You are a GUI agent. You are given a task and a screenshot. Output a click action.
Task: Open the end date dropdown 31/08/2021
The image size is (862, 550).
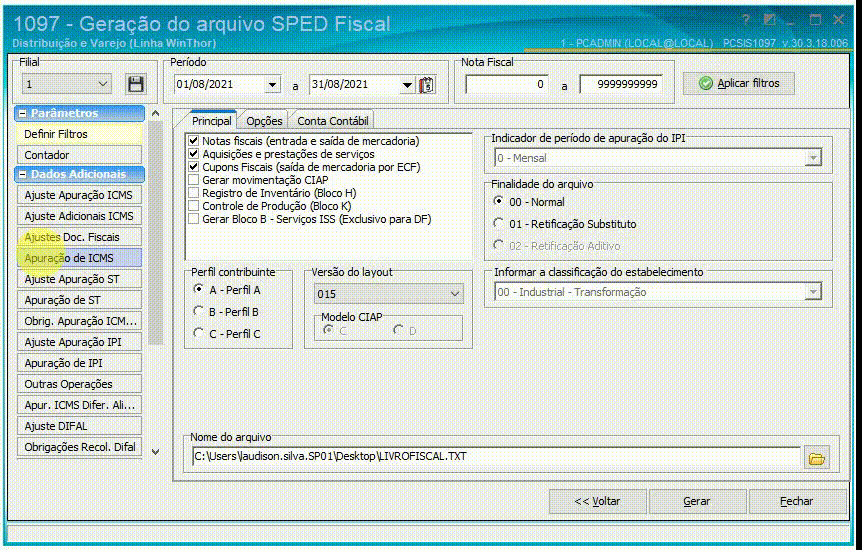click(x=407, y=85)
